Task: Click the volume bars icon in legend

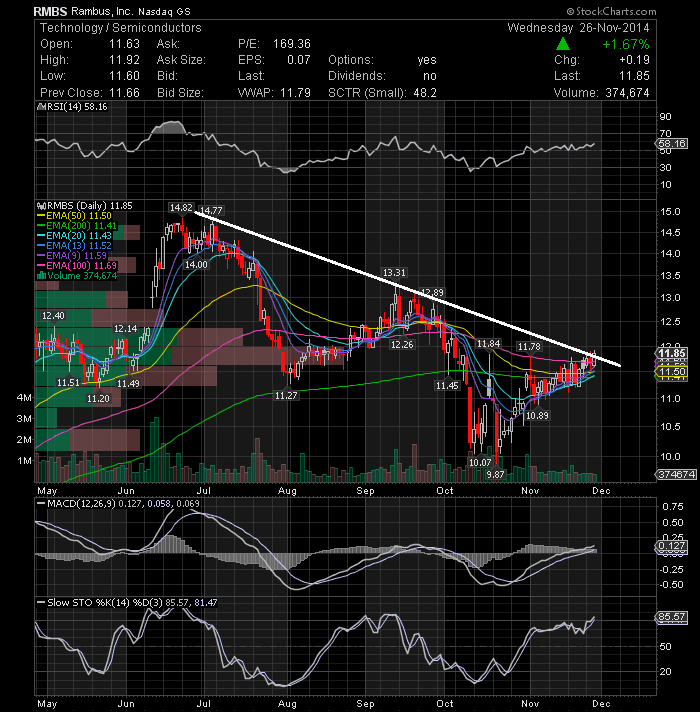Action: tap(41, 276)
